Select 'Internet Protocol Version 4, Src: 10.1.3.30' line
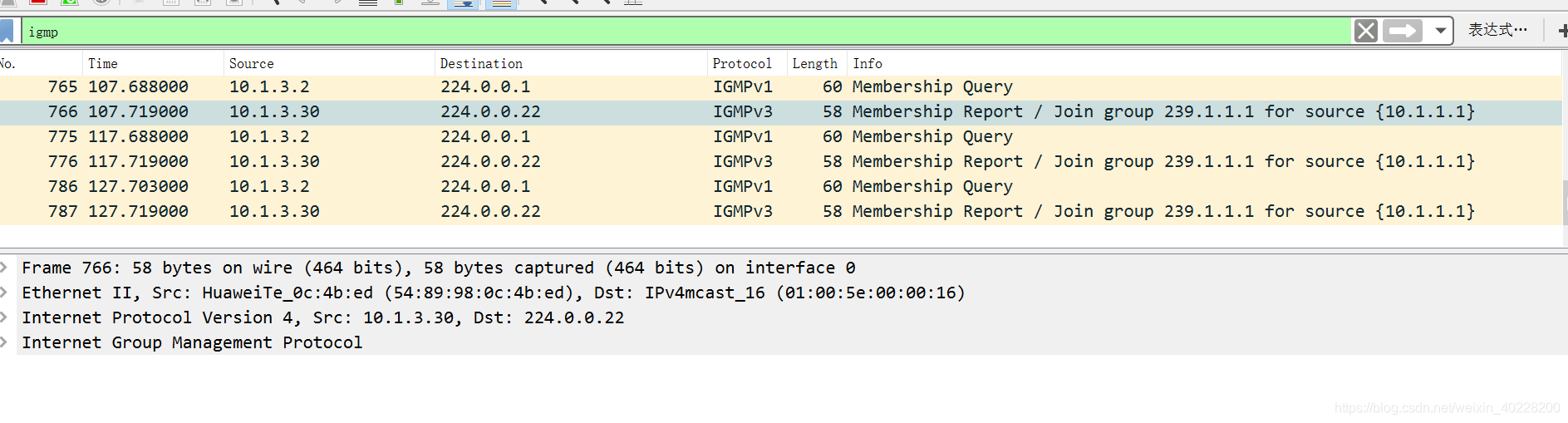Viewport: 1568px width, 423px height. [322, 317]
